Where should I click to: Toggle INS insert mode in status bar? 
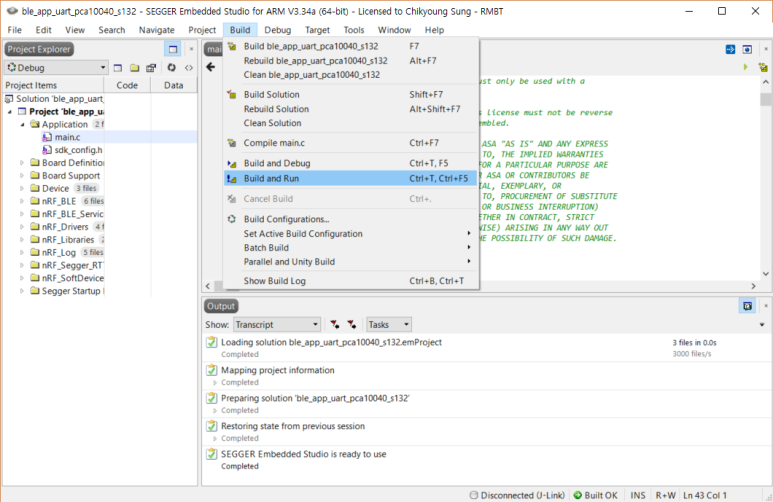click(637, 495)
